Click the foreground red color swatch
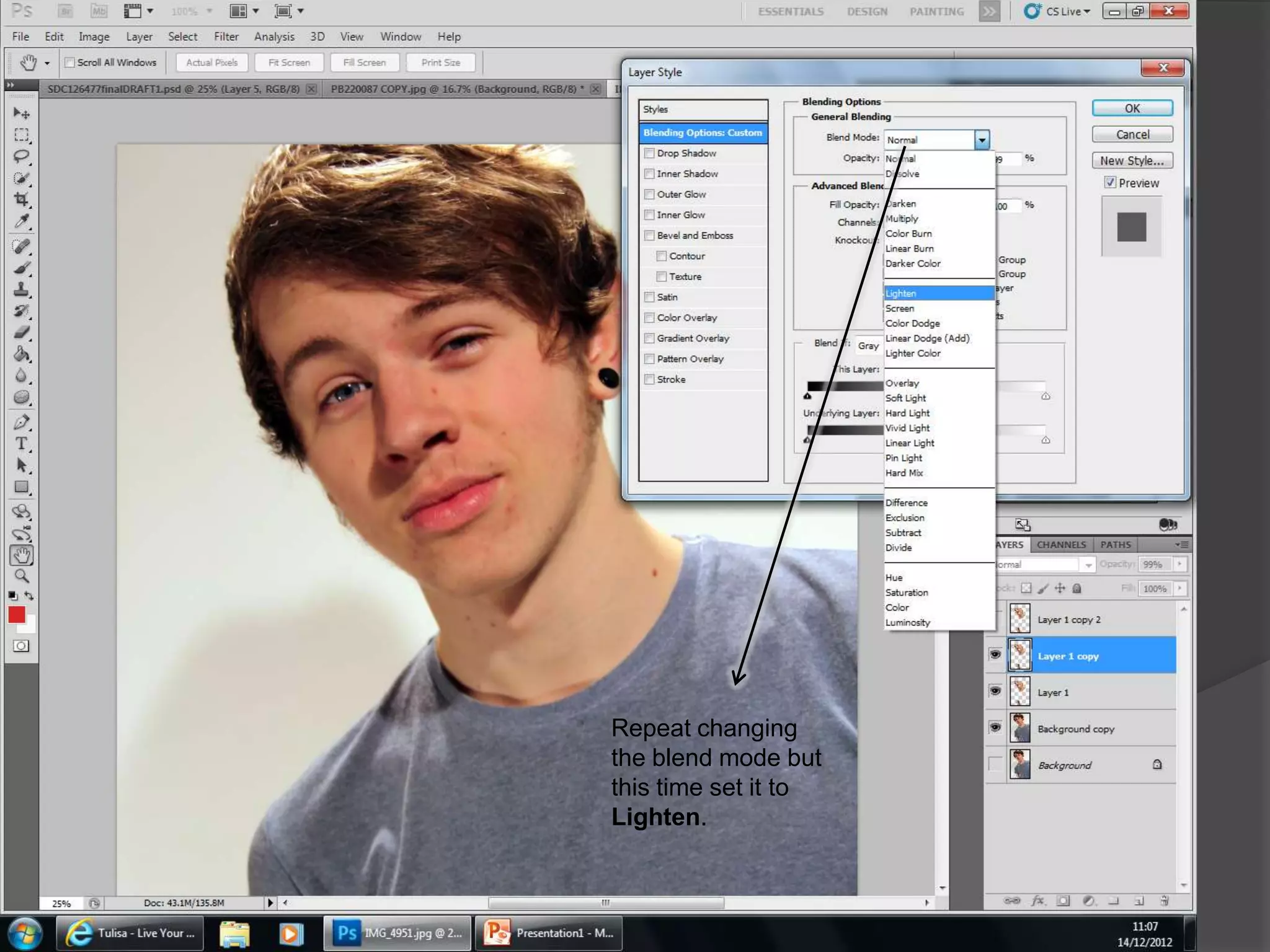Screen dimensions: 1270x952 pos(17,614)
